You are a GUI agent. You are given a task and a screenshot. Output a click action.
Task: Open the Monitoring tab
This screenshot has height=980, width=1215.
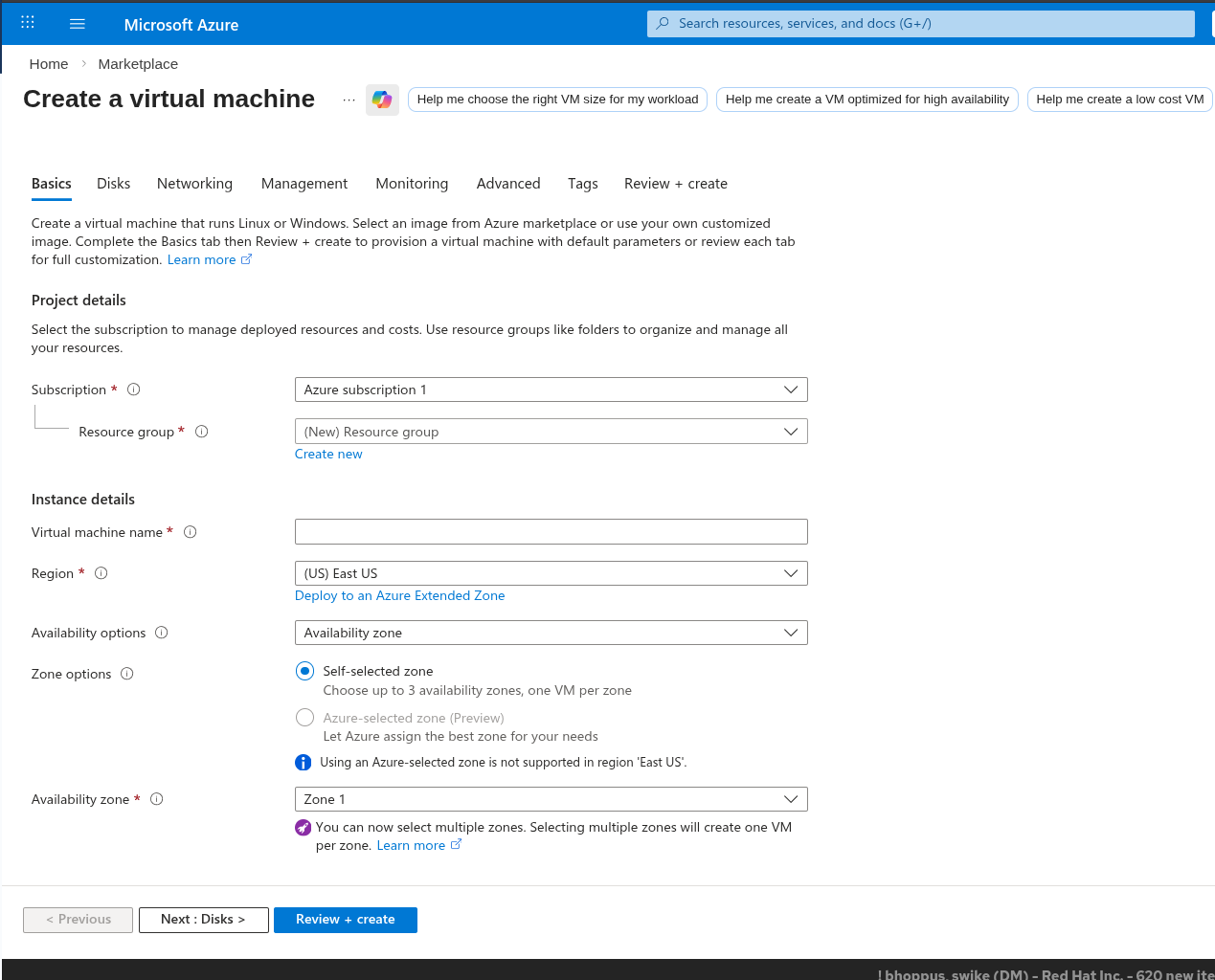pyautogui.click(x=412, y=184)
